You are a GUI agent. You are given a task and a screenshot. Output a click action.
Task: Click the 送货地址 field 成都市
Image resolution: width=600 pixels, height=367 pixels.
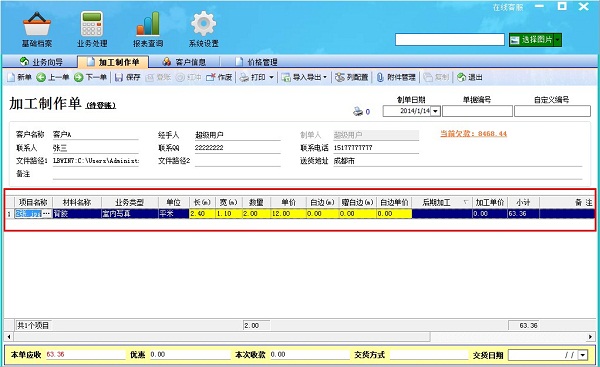tap(457, 161)
